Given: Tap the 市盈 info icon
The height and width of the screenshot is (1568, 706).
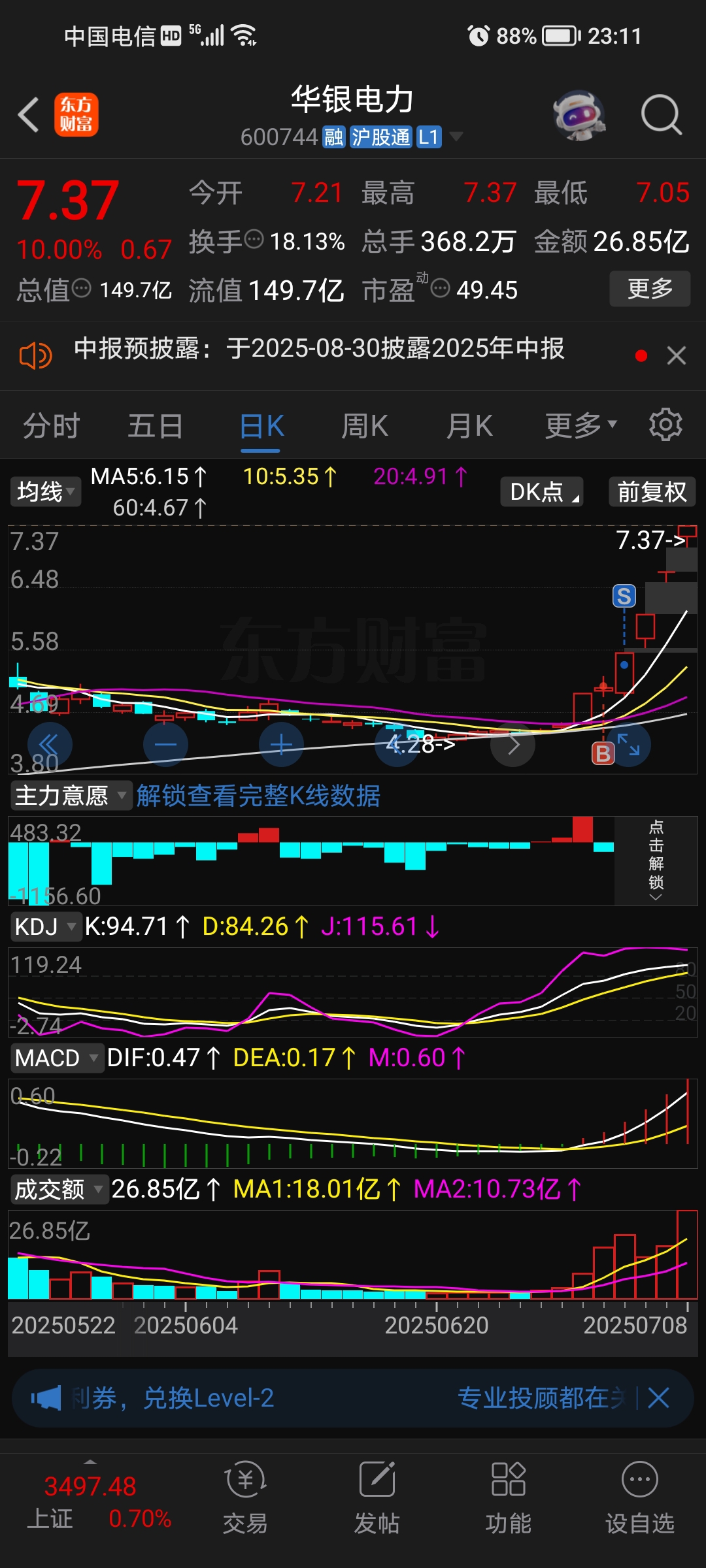Looking at the screenshot, I should tap(440, 288).
